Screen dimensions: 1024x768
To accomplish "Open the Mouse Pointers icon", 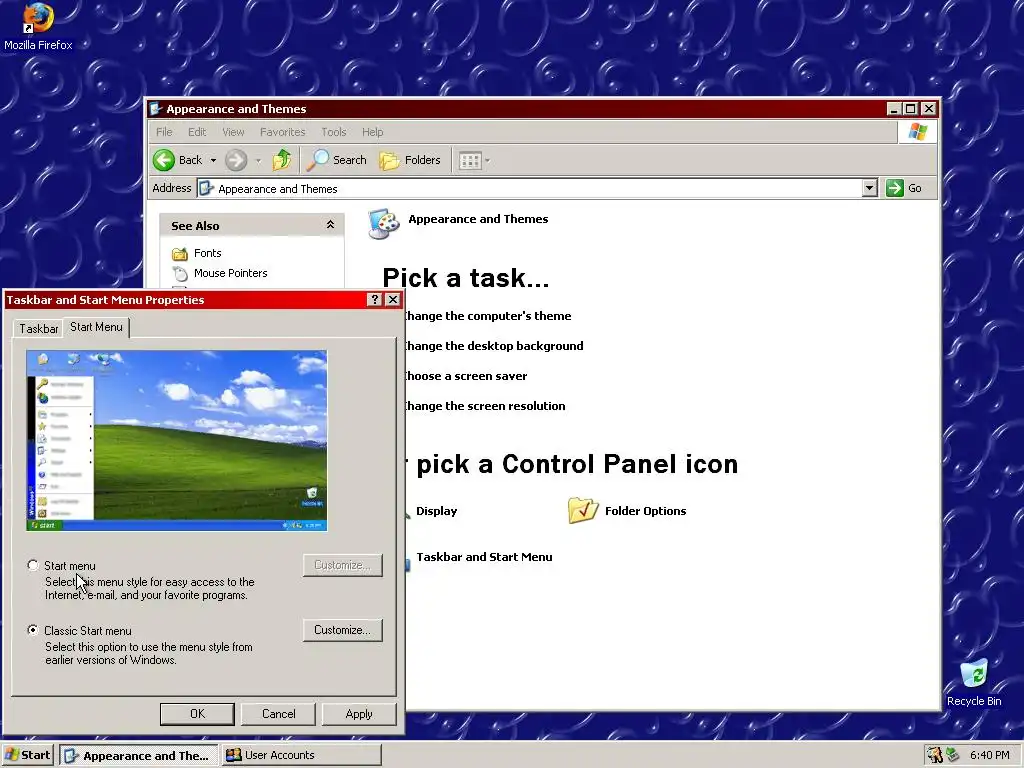I will click(180, 273).
